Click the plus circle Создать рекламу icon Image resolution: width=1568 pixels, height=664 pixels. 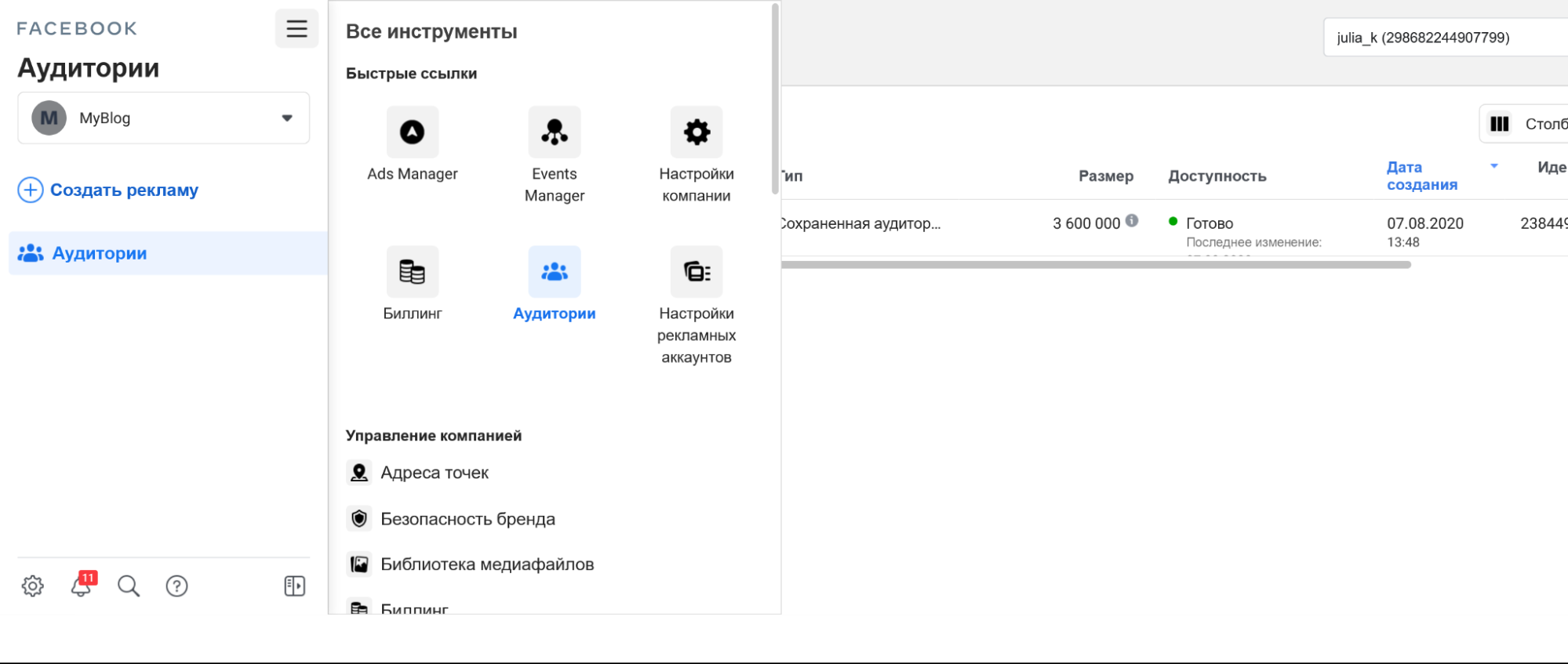coord(31,190)
